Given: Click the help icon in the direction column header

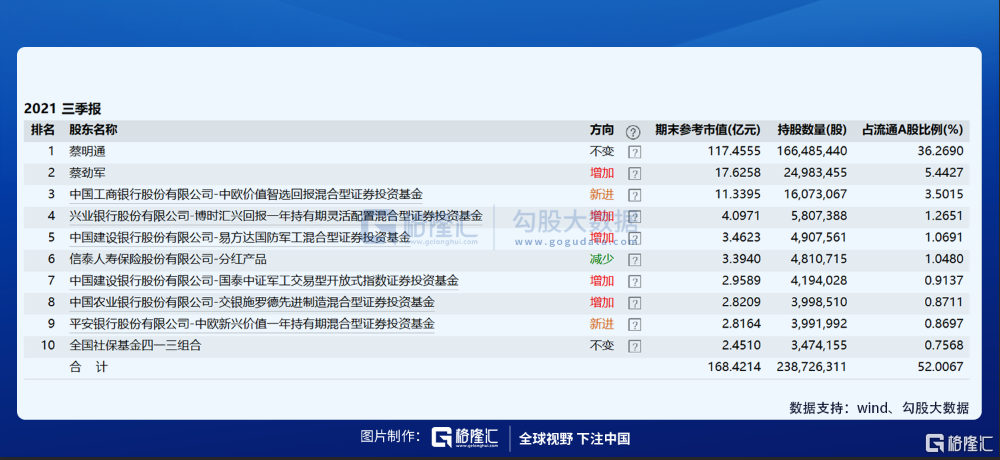Looking at the screenshot, I should pos(632,131).
